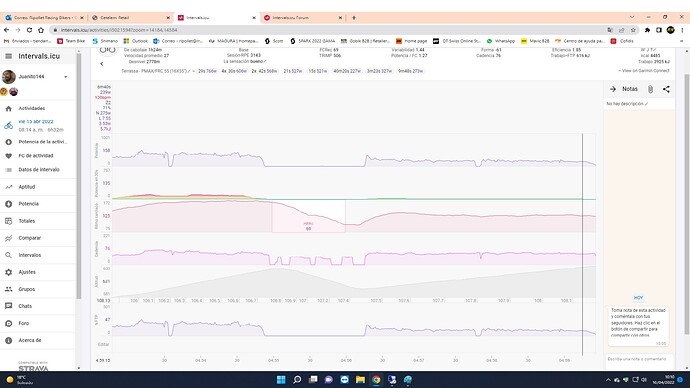This screenshot has height=388, width=690.
Task: Open the Chrome tab search chevron
Action: 632,17
